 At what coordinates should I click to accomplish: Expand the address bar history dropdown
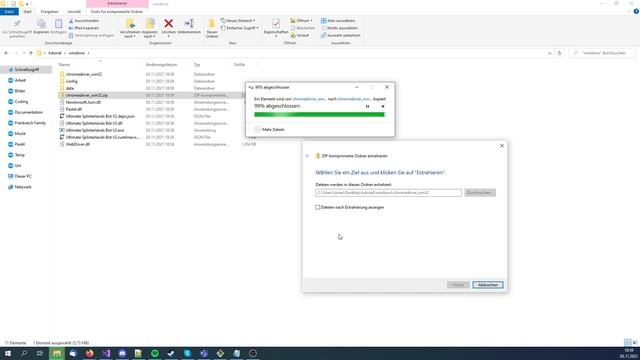tap(549, 53)
